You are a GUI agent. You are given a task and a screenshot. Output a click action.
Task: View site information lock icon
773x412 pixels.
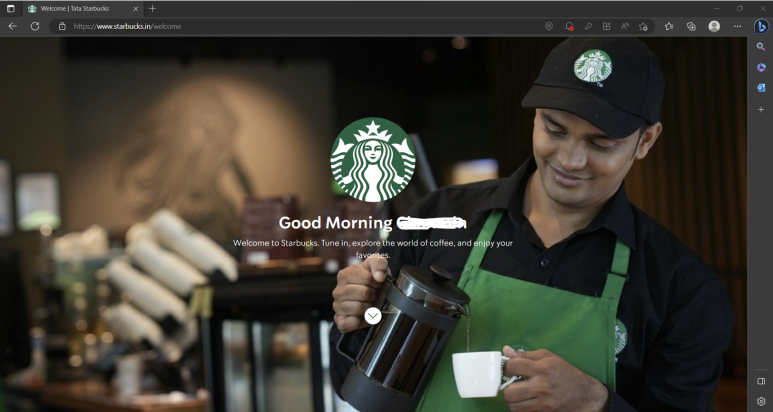click(62, 26)
